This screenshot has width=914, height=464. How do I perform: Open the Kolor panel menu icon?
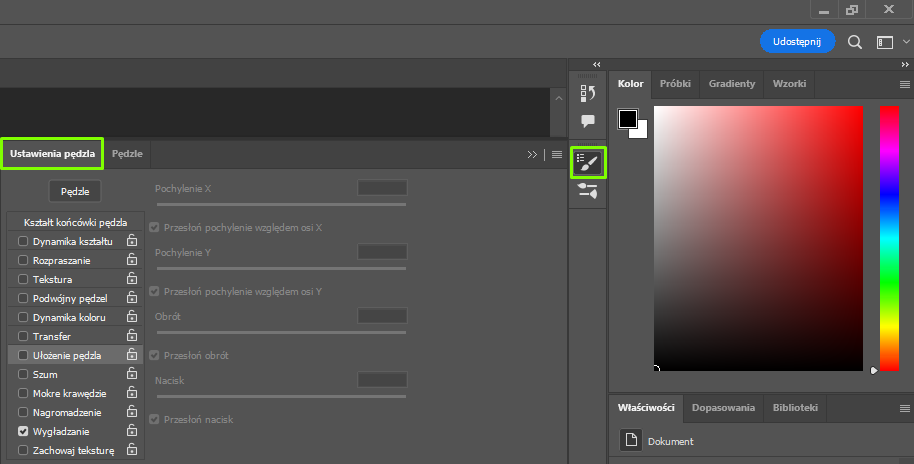tap(905, 85)
